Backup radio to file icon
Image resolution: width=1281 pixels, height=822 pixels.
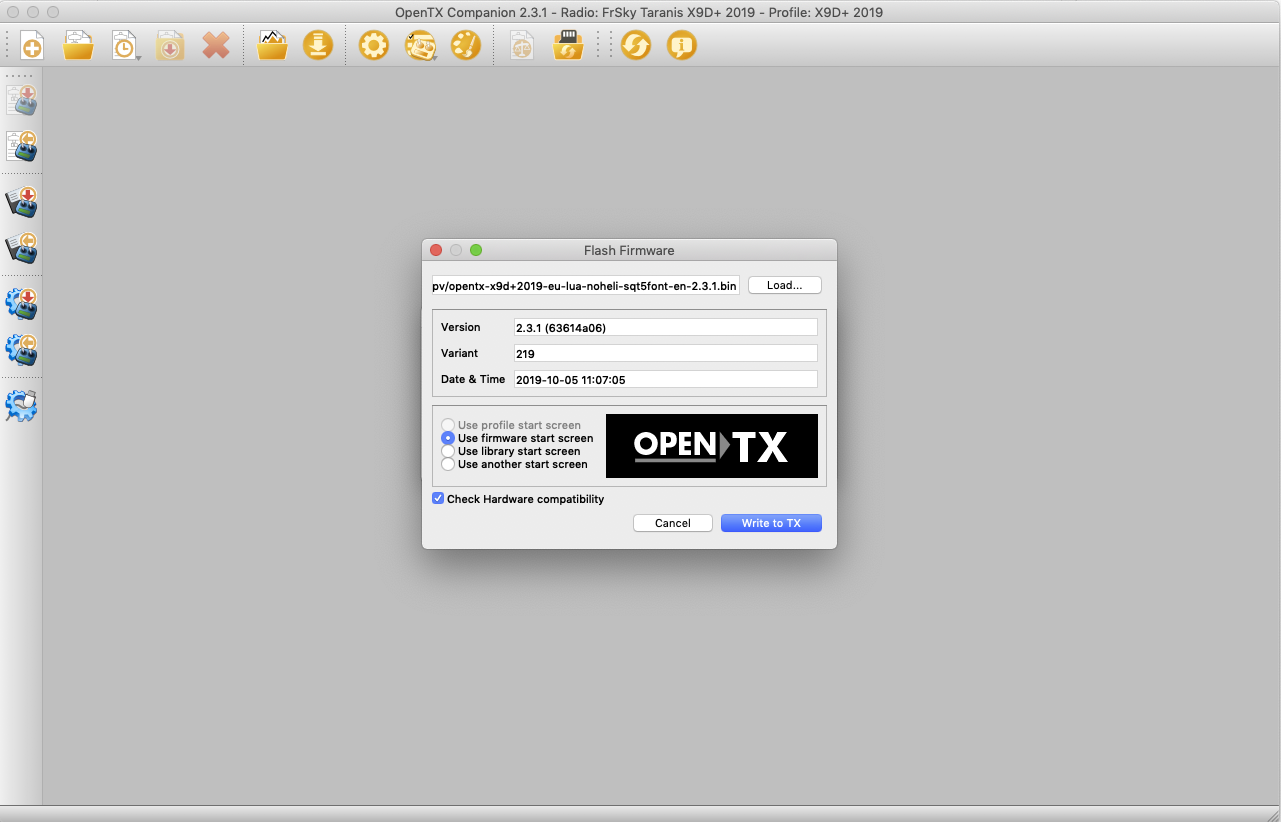point(22,247)
